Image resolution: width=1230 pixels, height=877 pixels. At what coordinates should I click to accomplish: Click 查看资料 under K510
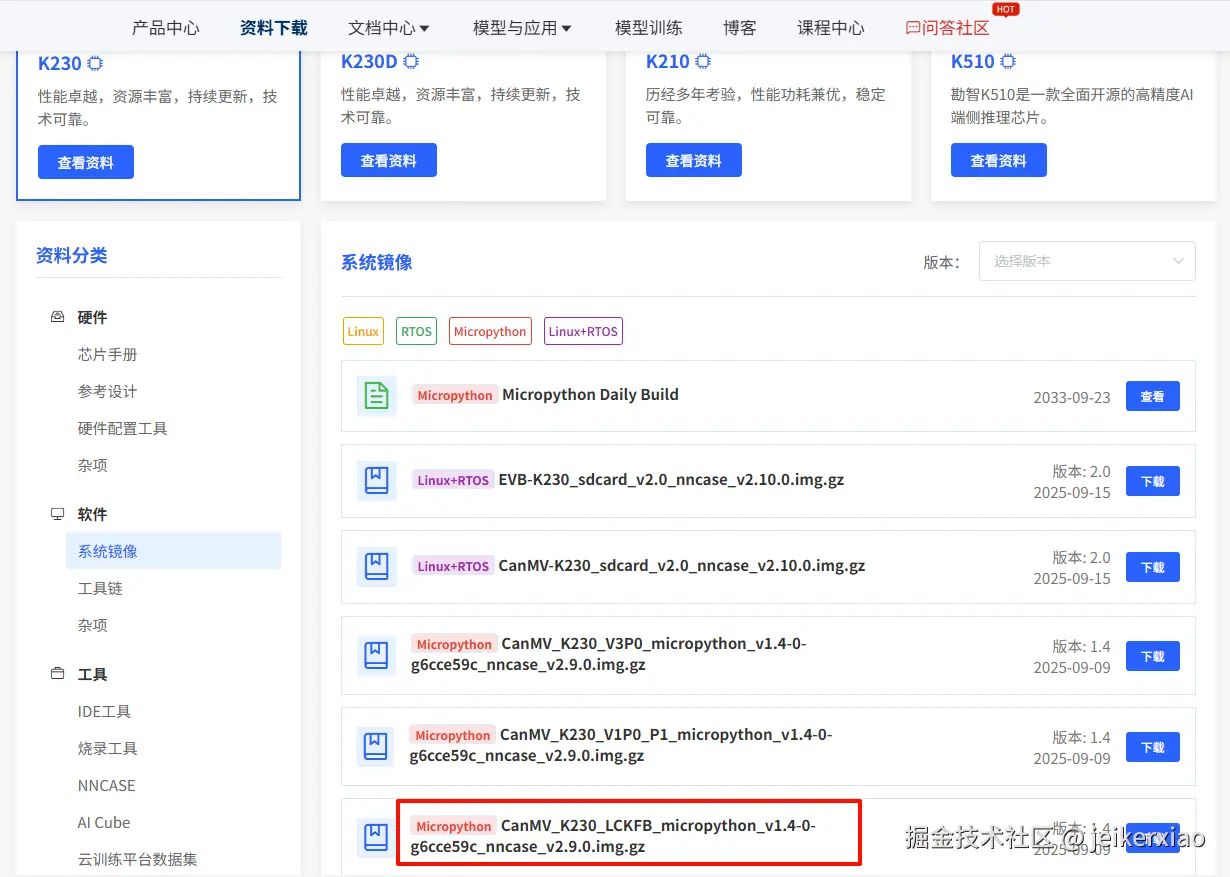(x=999, y=160)
